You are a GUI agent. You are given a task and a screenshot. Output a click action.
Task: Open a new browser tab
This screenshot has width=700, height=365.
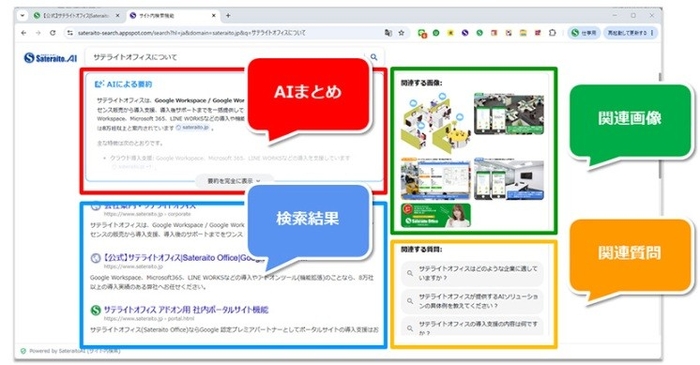point(228,16)
